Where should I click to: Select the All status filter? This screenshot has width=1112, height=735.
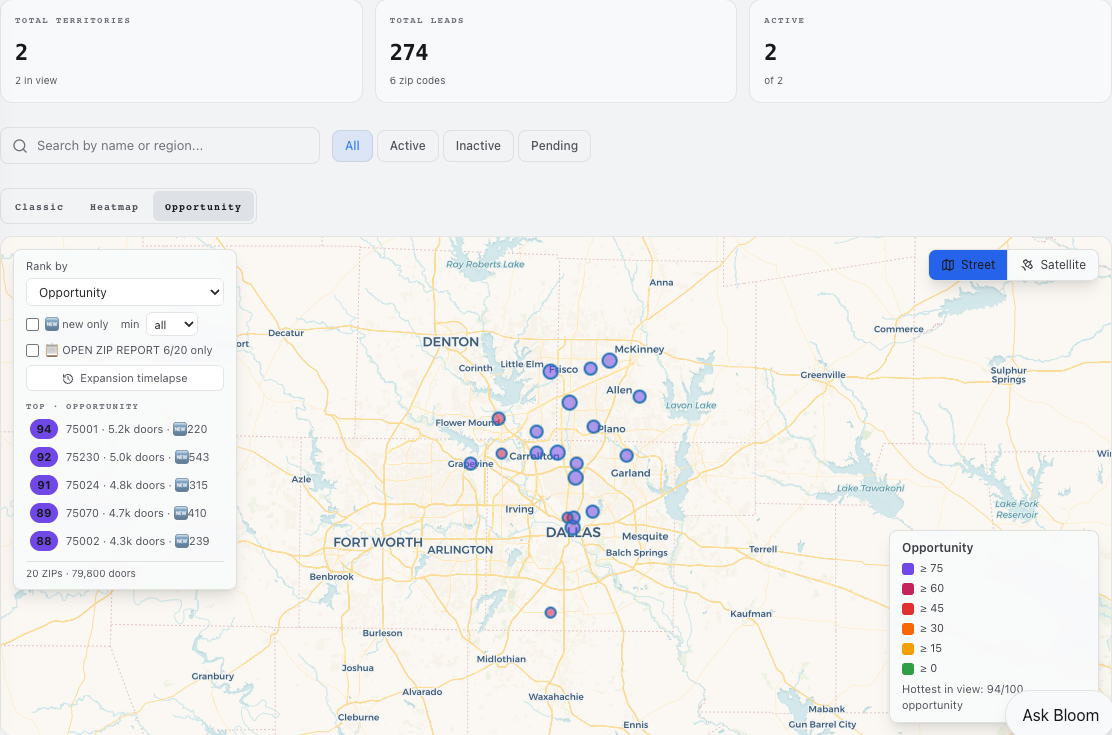[x=352, y=146]
